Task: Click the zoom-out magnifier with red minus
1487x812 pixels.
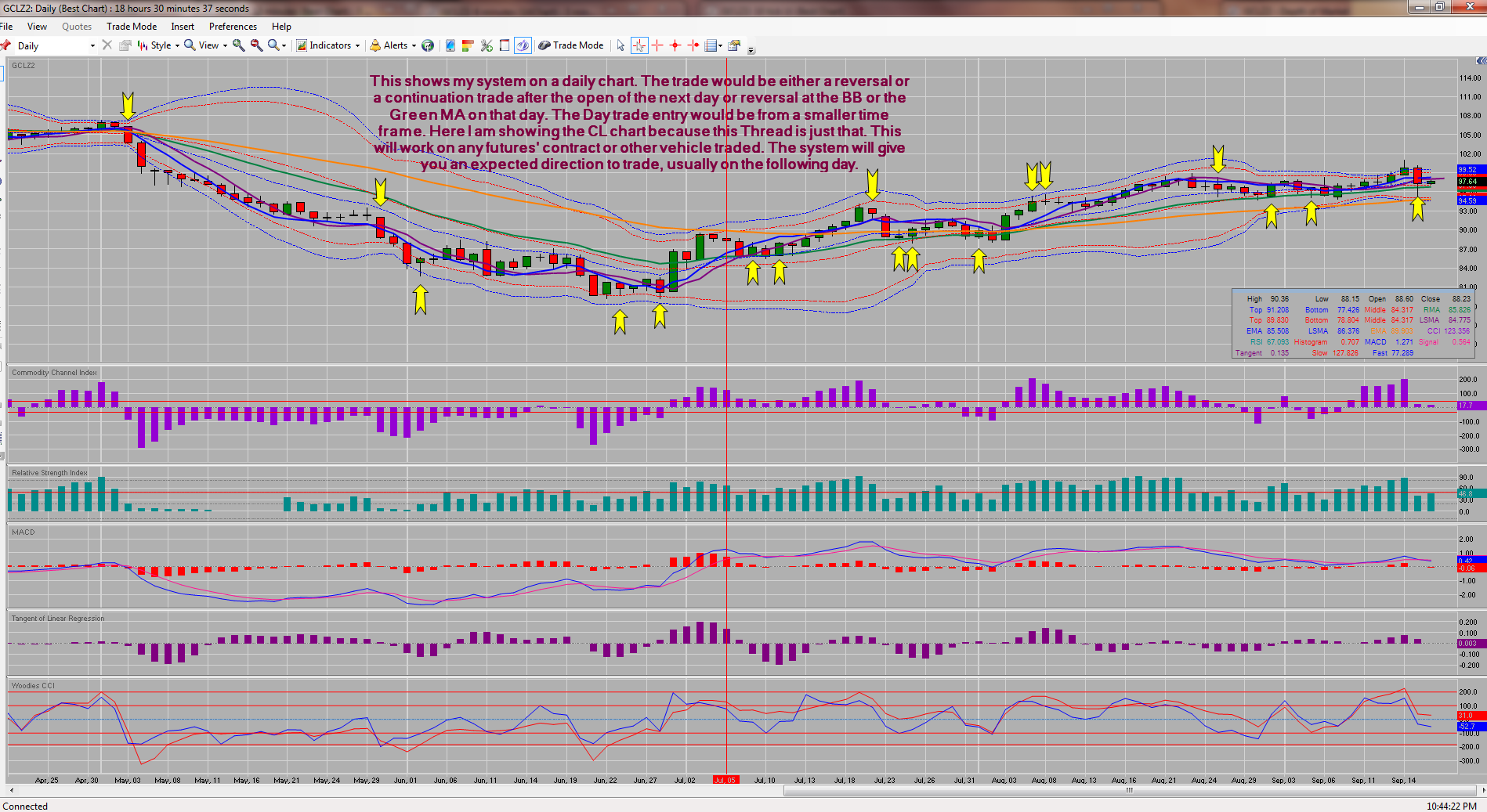Action: [x=256, y=45]
